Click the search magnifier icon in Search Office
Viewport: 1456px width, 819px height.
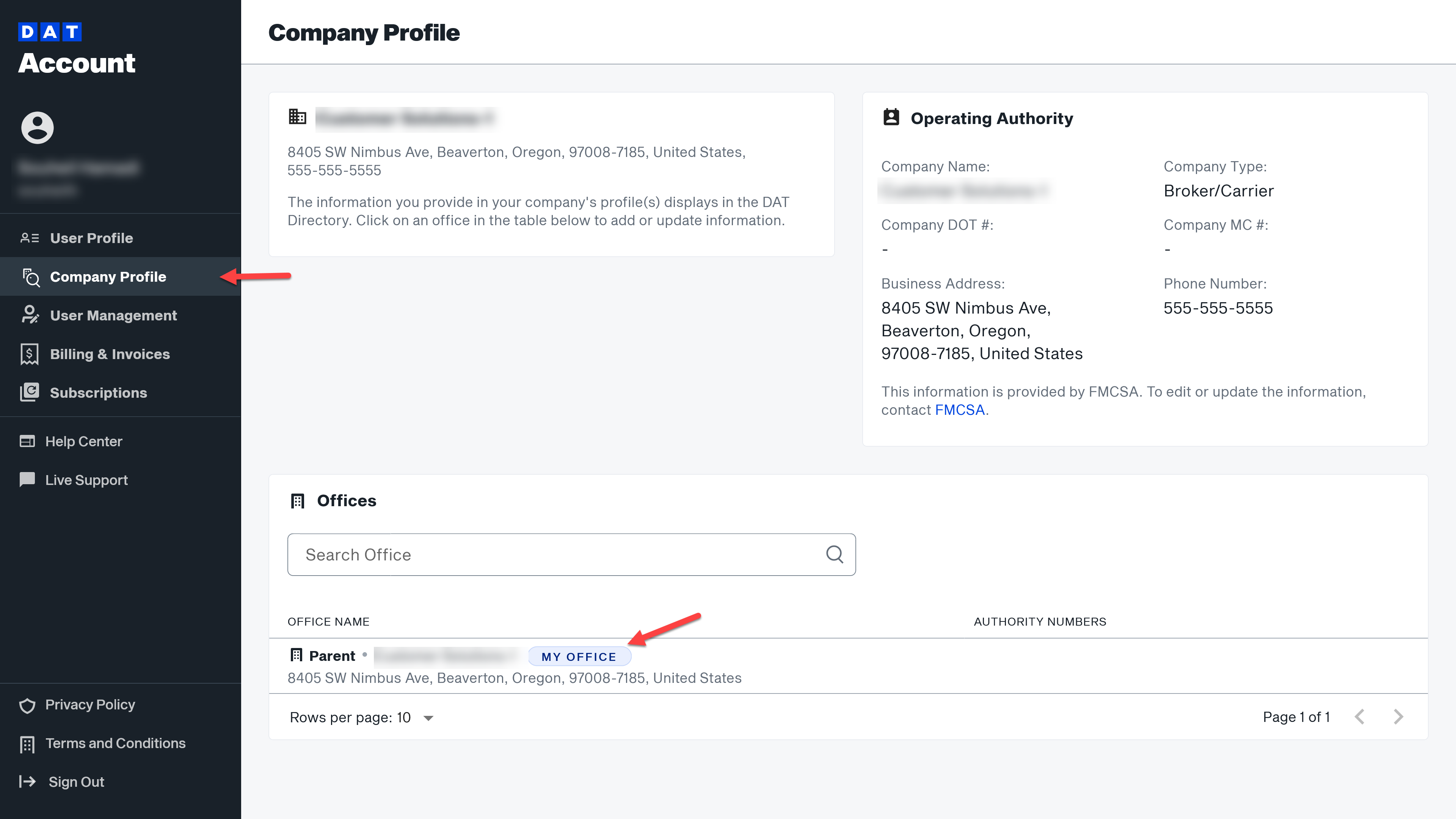834,554
